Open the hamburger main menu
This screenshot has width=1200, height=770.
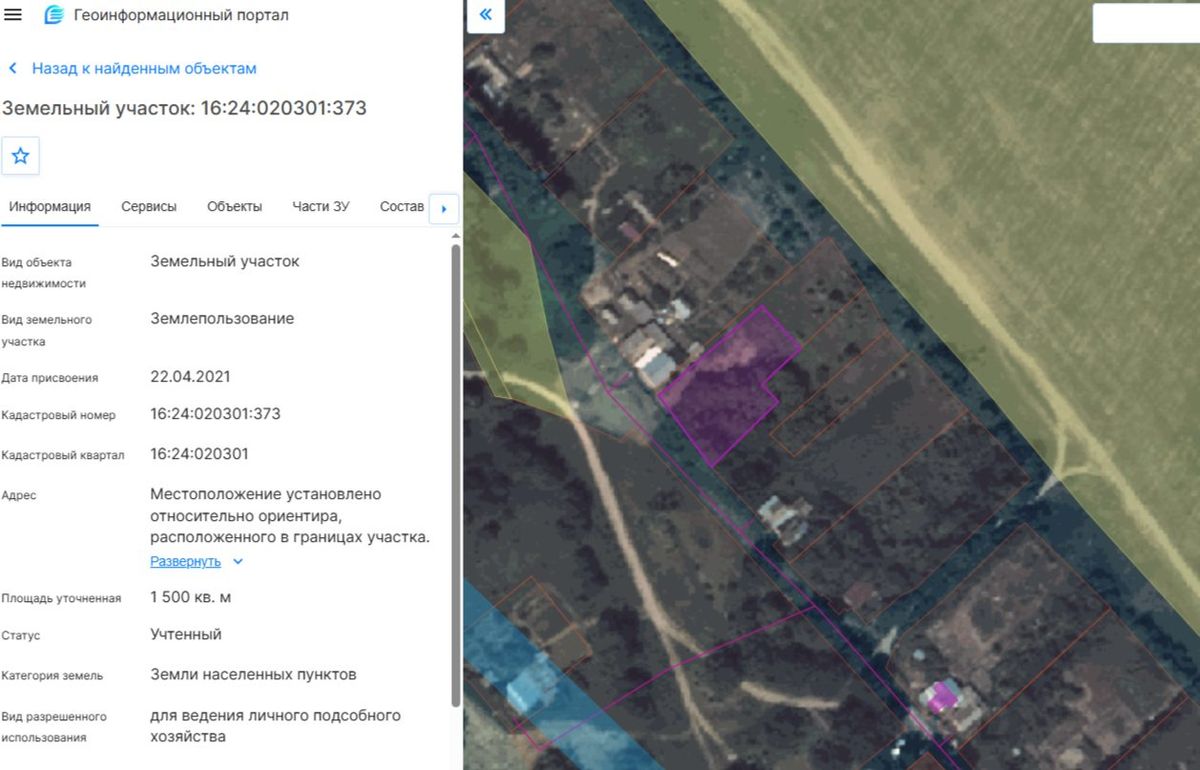pyautogui.click(x=13, y=15)
